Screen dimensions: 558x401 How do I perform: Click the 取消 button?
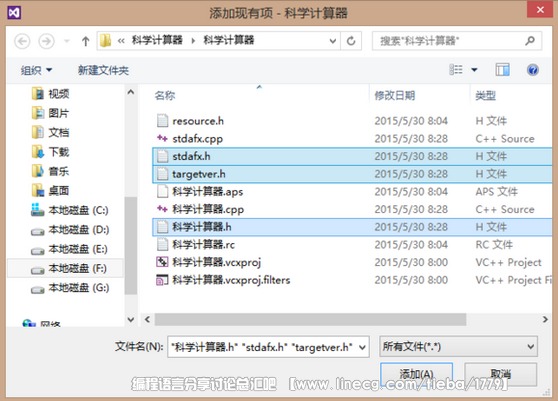coord(501,374)
